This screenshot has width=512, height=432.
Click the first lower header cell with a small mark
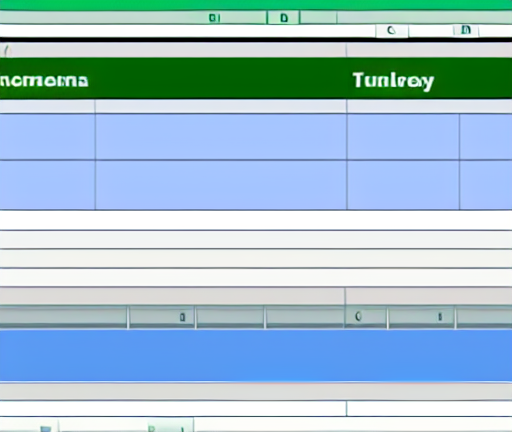tap(162, 317)
